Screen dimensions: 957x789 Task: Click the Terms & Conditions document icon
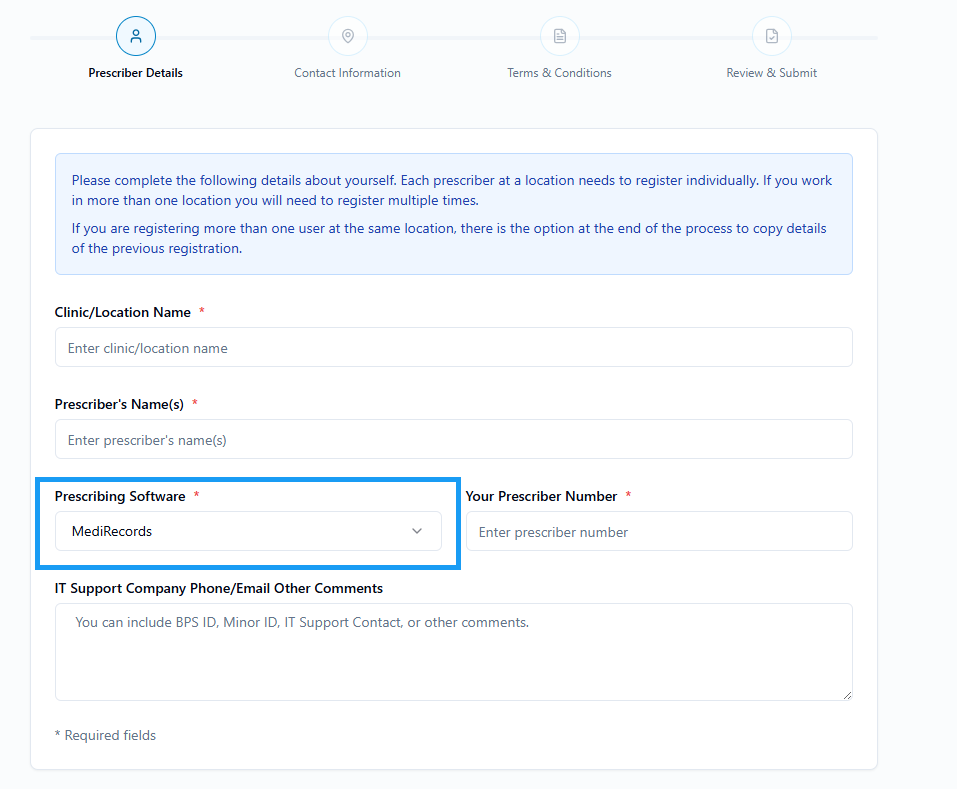pyautogui.click(x=560, y=37)
